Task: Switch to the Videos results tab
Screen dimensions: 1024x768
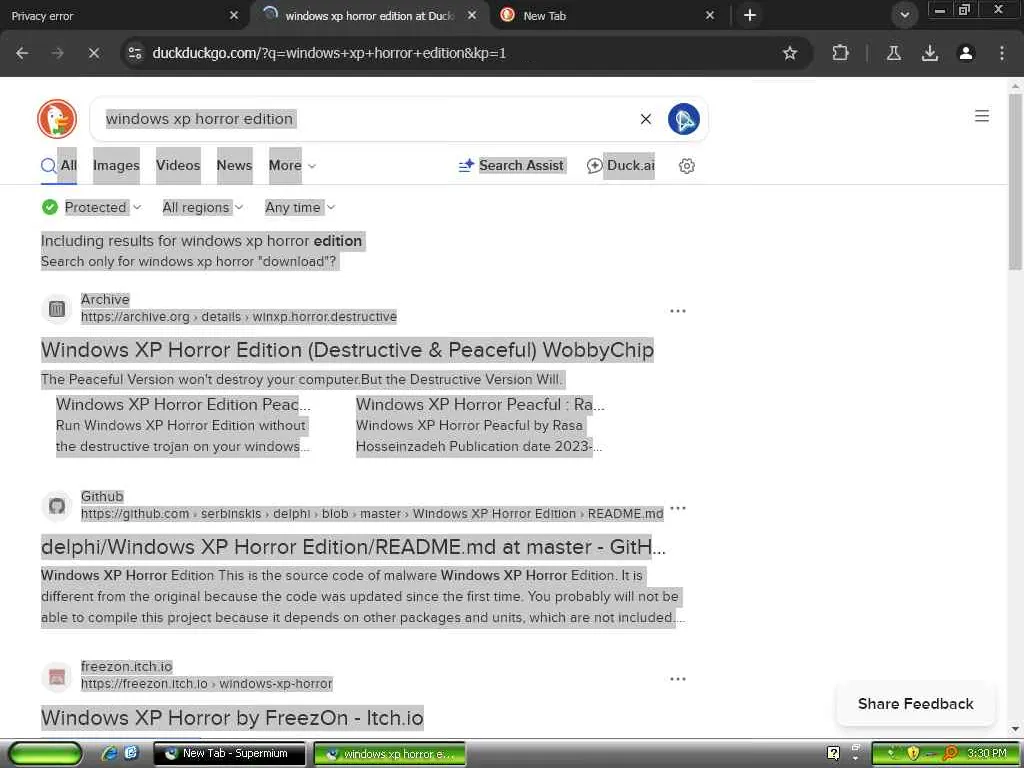Action: [x=178, y=165]
